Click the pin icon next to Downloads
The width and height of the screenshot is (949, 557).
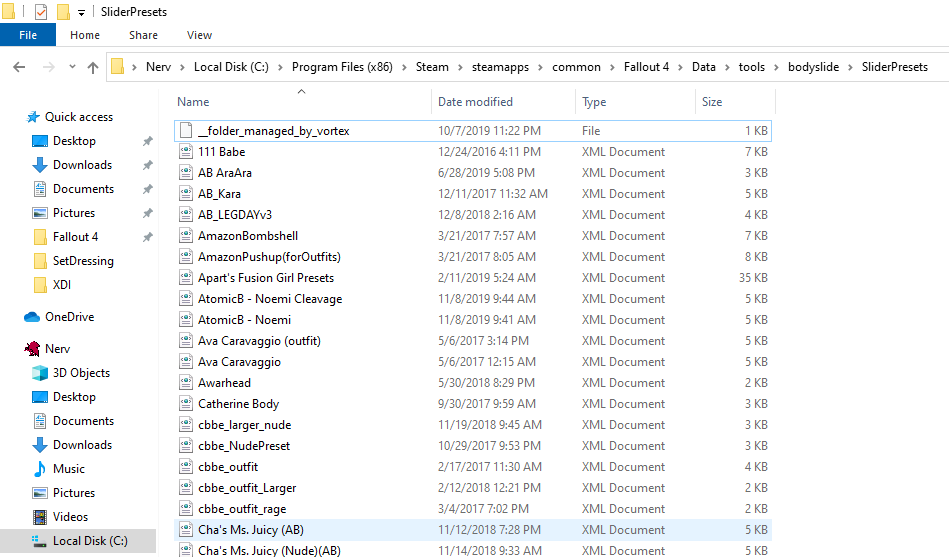tap(147, 165)
